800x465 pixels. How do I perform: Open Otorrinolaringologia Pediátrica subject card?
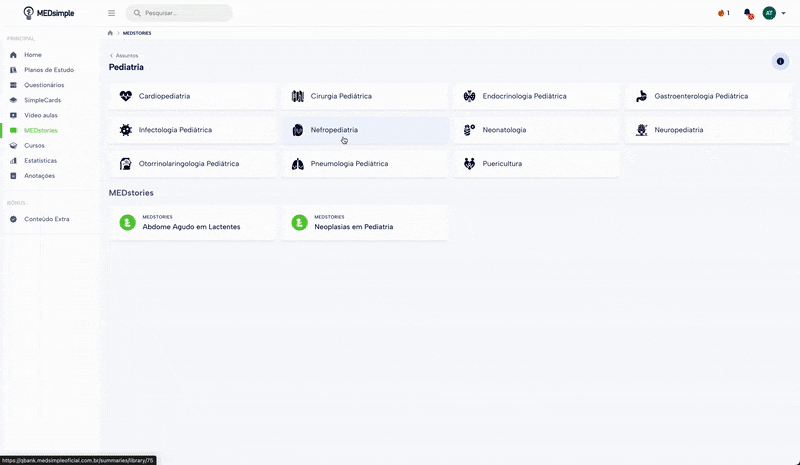tap(193, 164)
